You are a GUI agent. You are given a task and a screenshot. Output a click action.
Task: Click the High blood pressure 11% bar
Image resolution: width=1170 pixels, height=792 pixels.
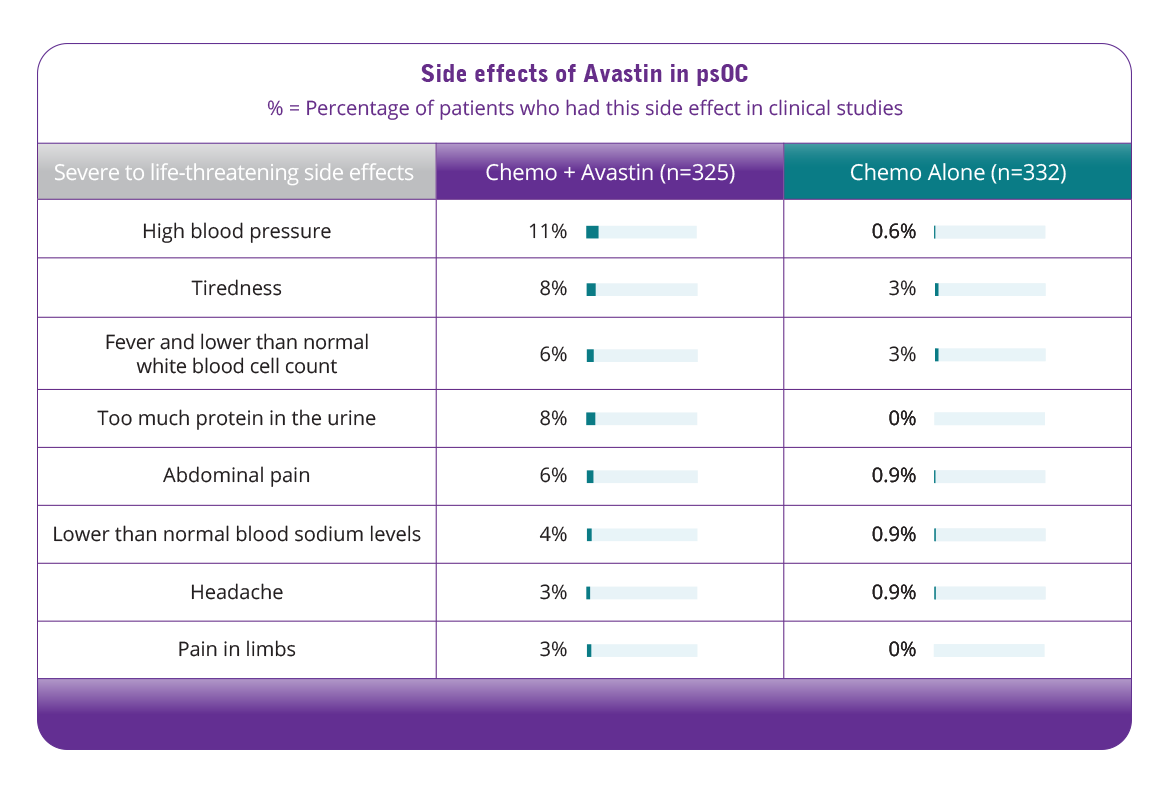[642, 232]
